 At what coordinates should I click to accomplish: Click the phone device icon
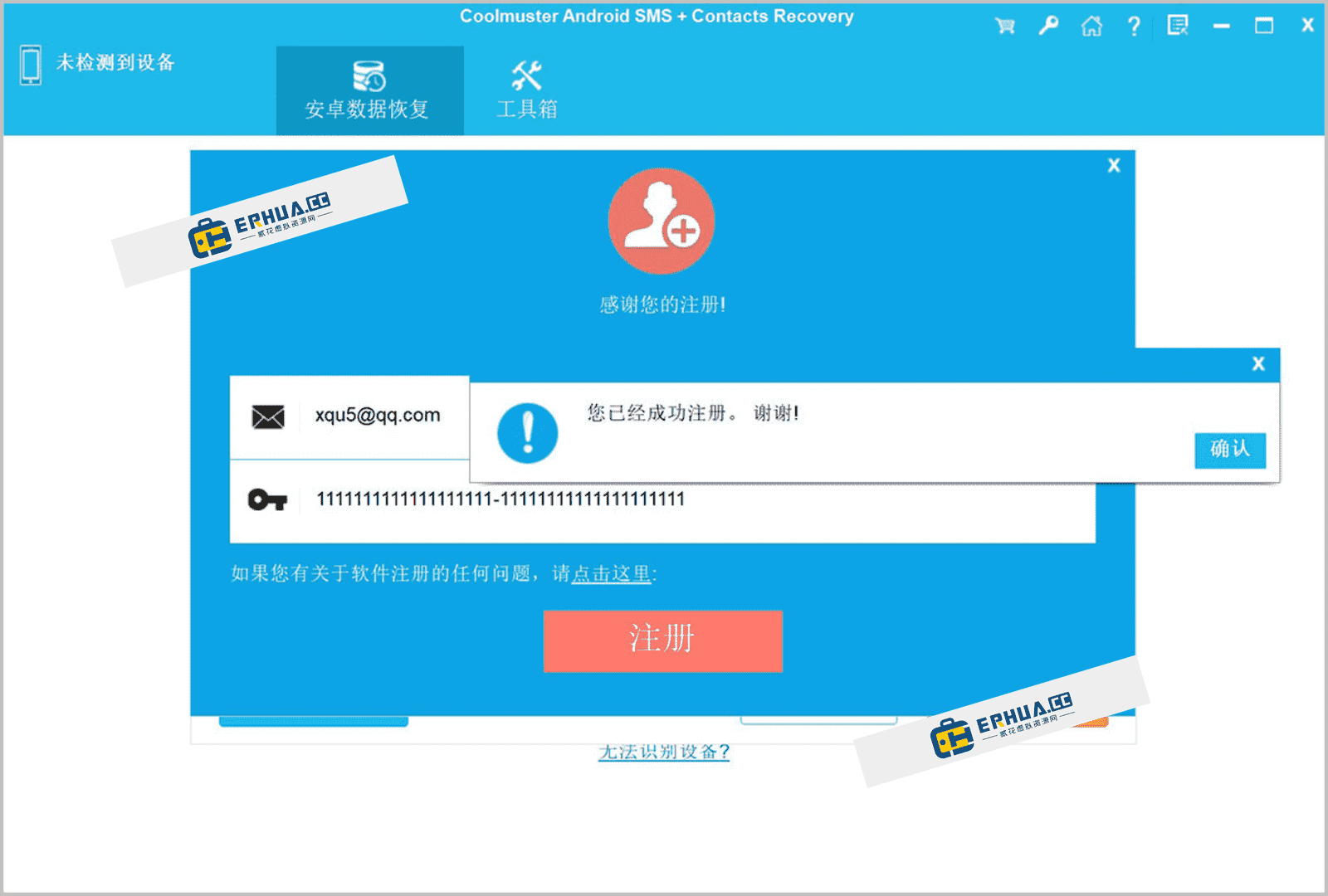point(31,65)
